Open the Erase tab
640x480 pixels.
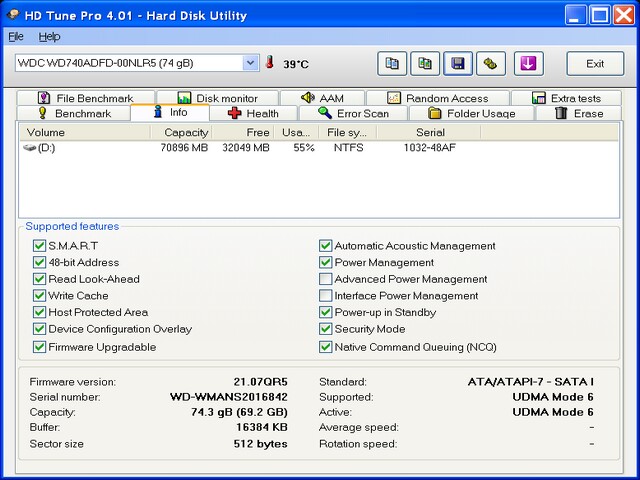[579, 113]
